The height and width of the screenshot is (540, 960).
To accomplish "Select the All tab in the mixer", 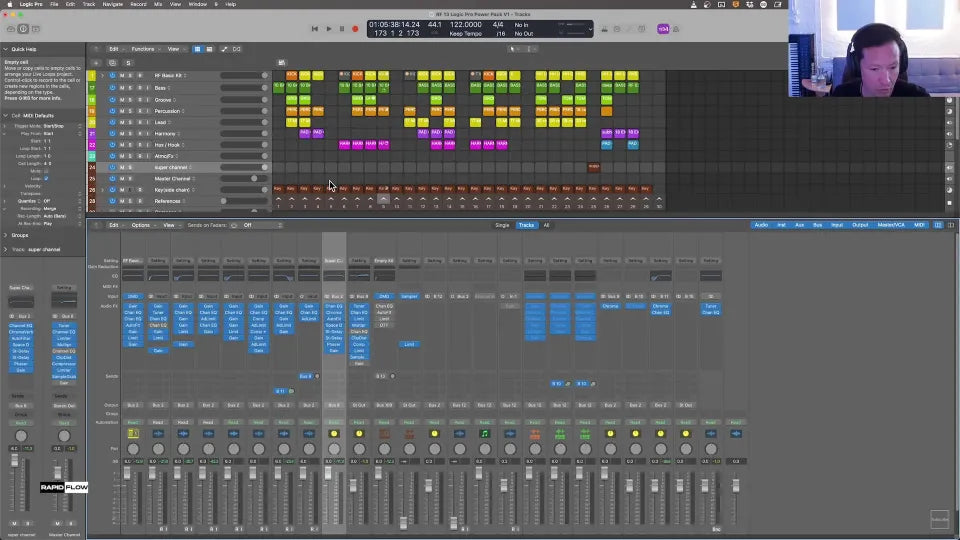I will (x=546, y=225).
